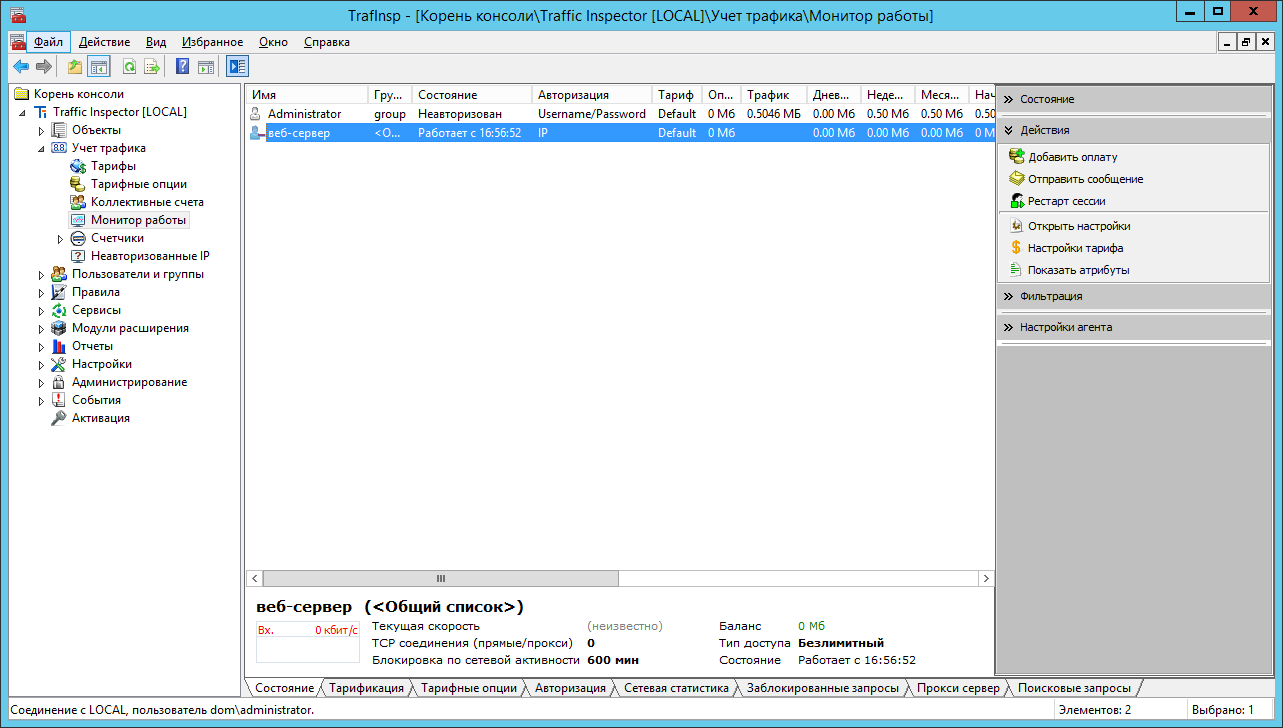This screenshot has height=728, width=1283.
Task: Collapse the Действия panel section
Action: pyautogui.click(x=1134, y=130)
